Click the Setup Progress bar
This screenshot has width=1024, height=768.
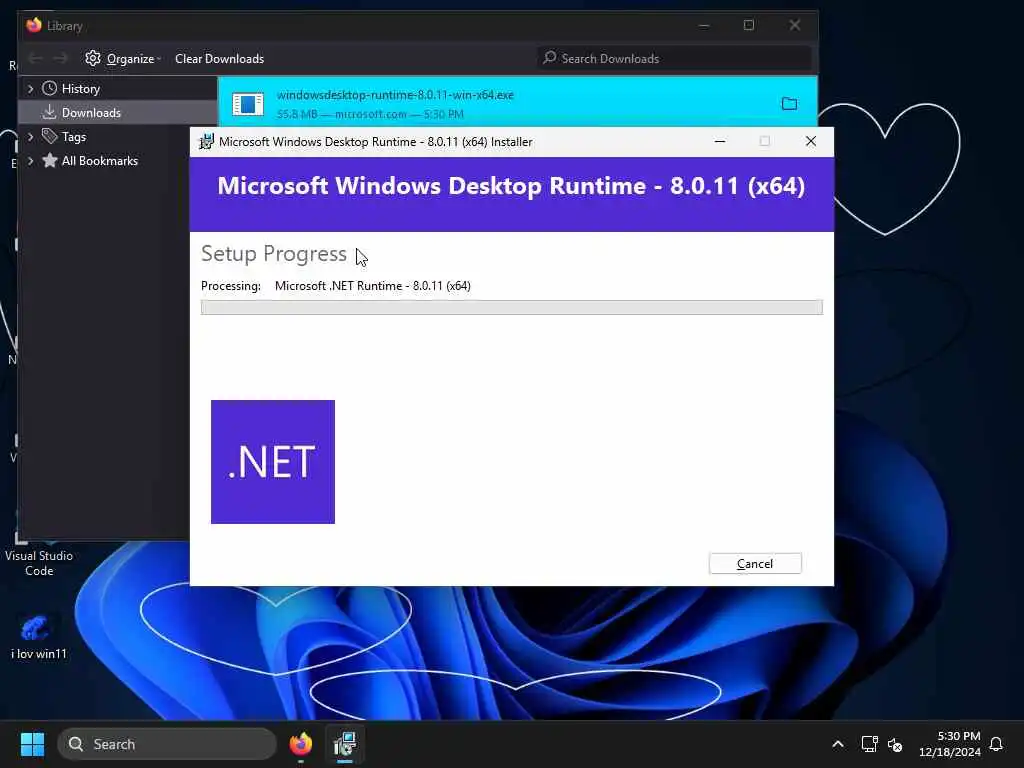511,307
